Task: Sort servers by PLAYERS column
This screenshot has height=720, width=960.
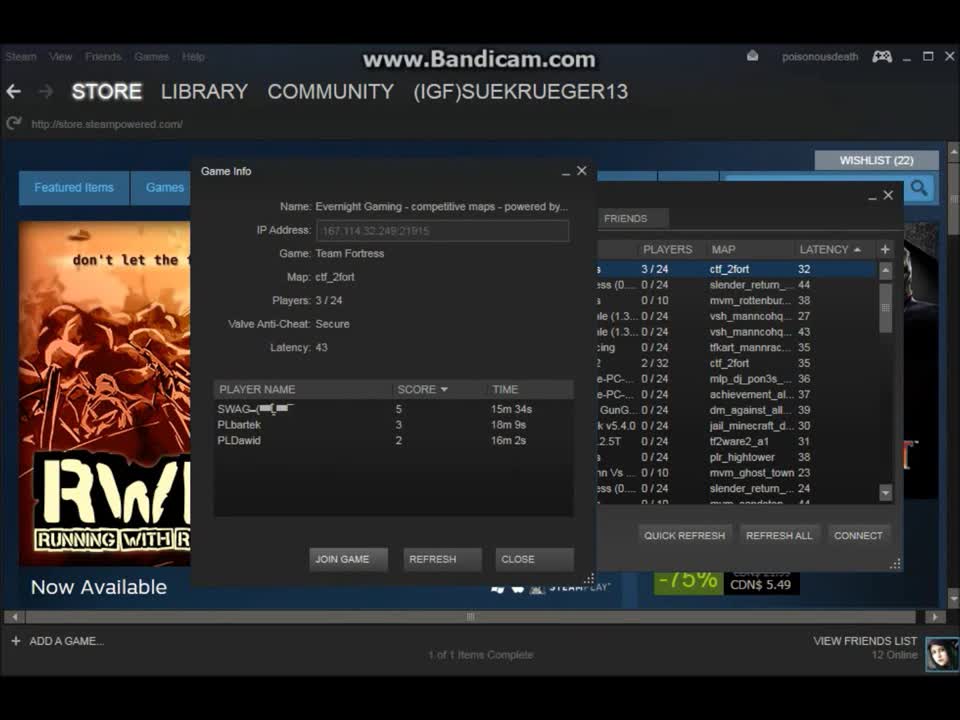Action: pyautogui.click(x=671, y=249)
